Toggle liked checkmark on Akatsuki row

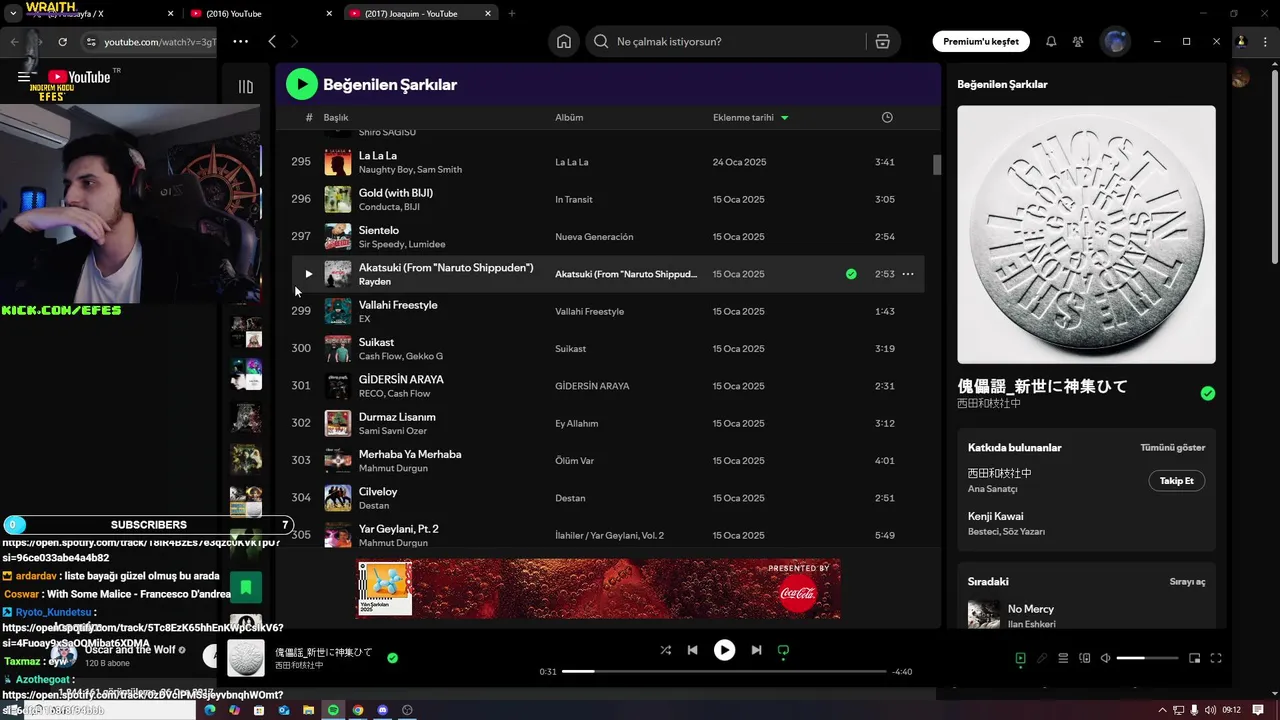coord(851,274)
